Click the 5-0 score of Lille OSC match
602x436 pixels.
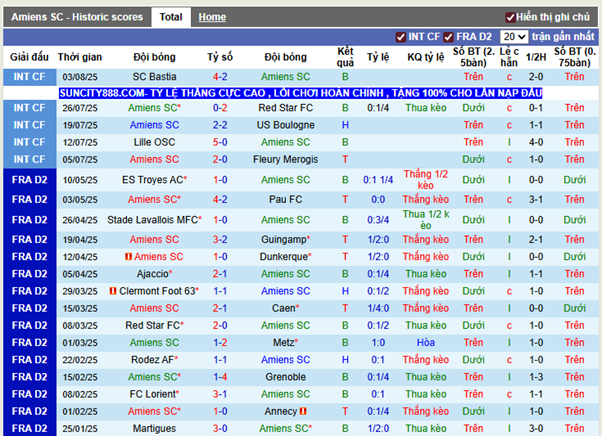click(220, 142)
